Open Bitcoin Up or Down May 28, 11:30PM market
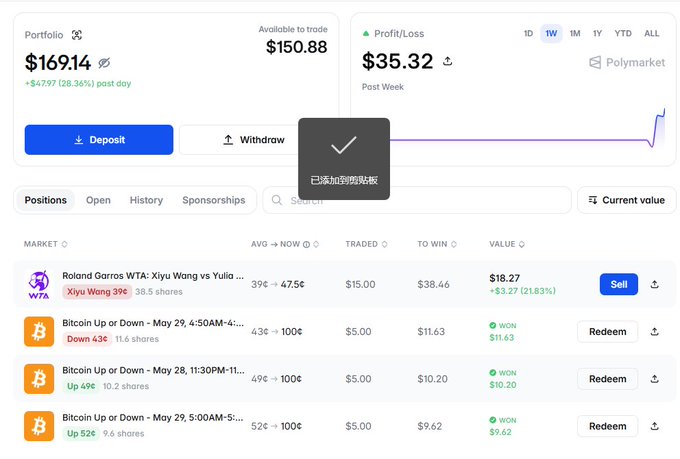680x459 pixels. (153, 370)
